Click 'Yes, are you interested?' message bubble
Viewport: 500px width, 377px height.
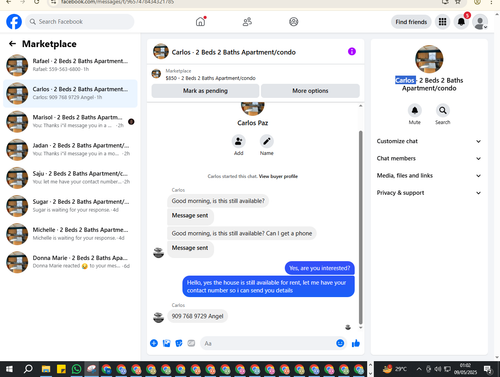pos(320,268)
